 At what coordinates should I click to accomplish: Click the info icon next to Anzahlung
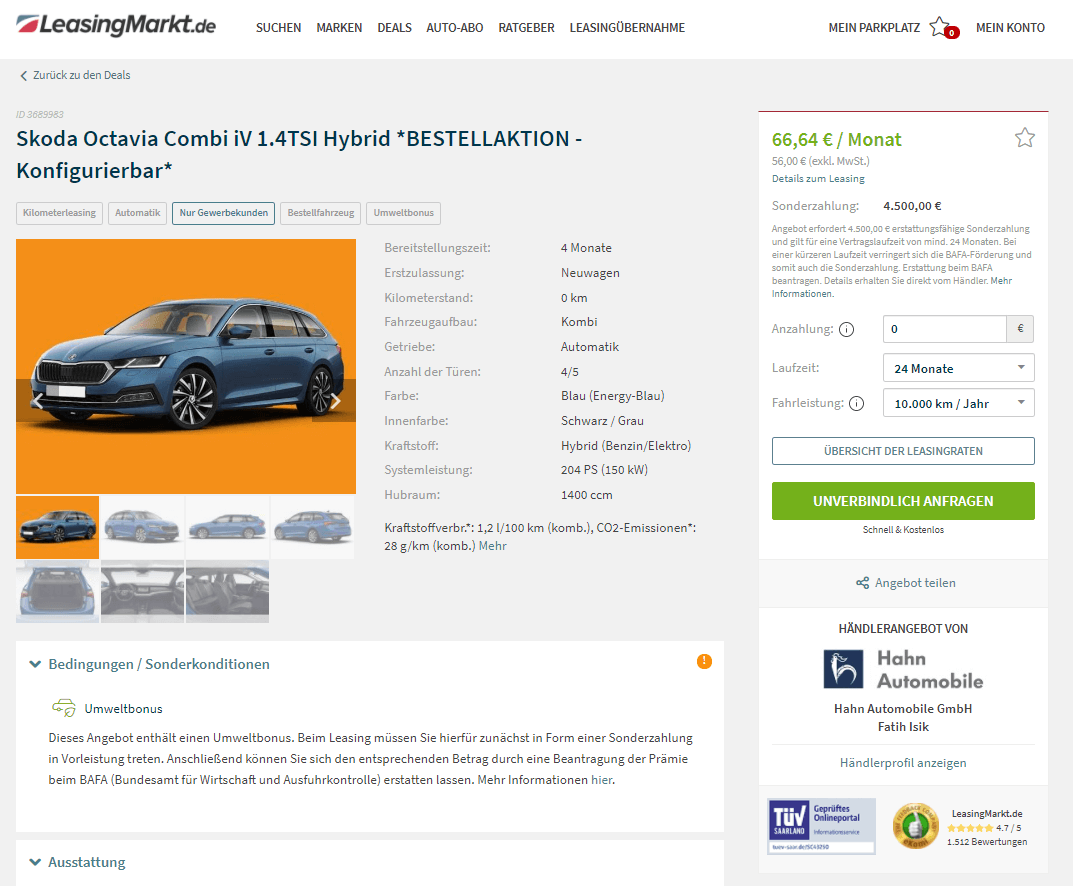846,330
